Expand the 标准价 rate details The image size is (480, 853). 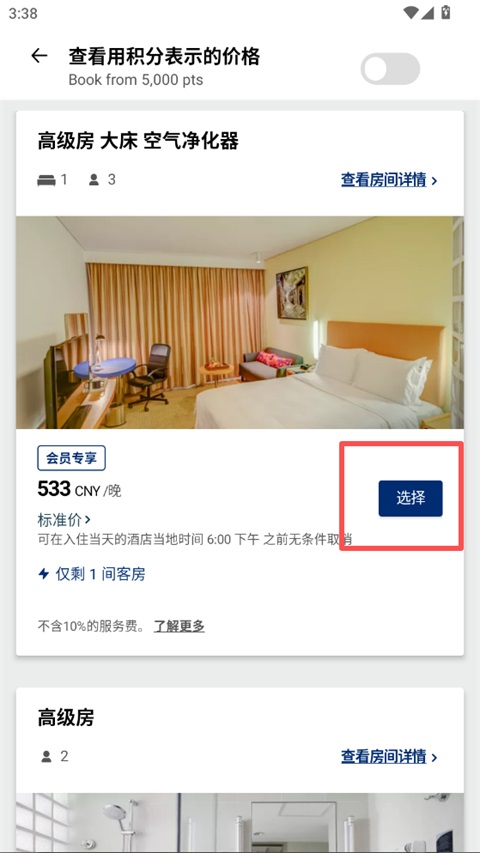click(x=64, y=520)
